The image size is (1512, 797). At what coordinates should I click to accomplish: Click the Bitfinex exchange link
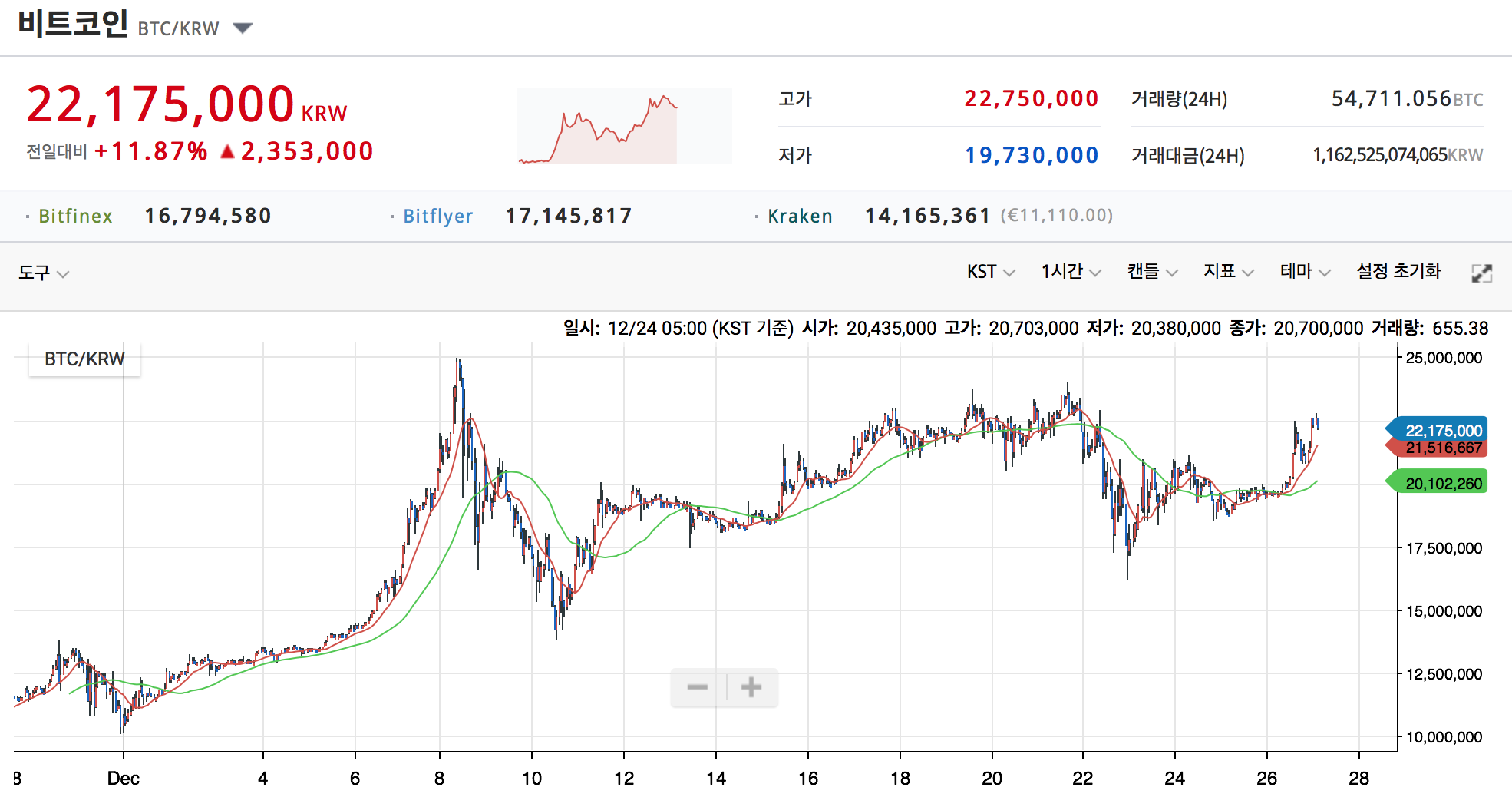pos(75,217)
